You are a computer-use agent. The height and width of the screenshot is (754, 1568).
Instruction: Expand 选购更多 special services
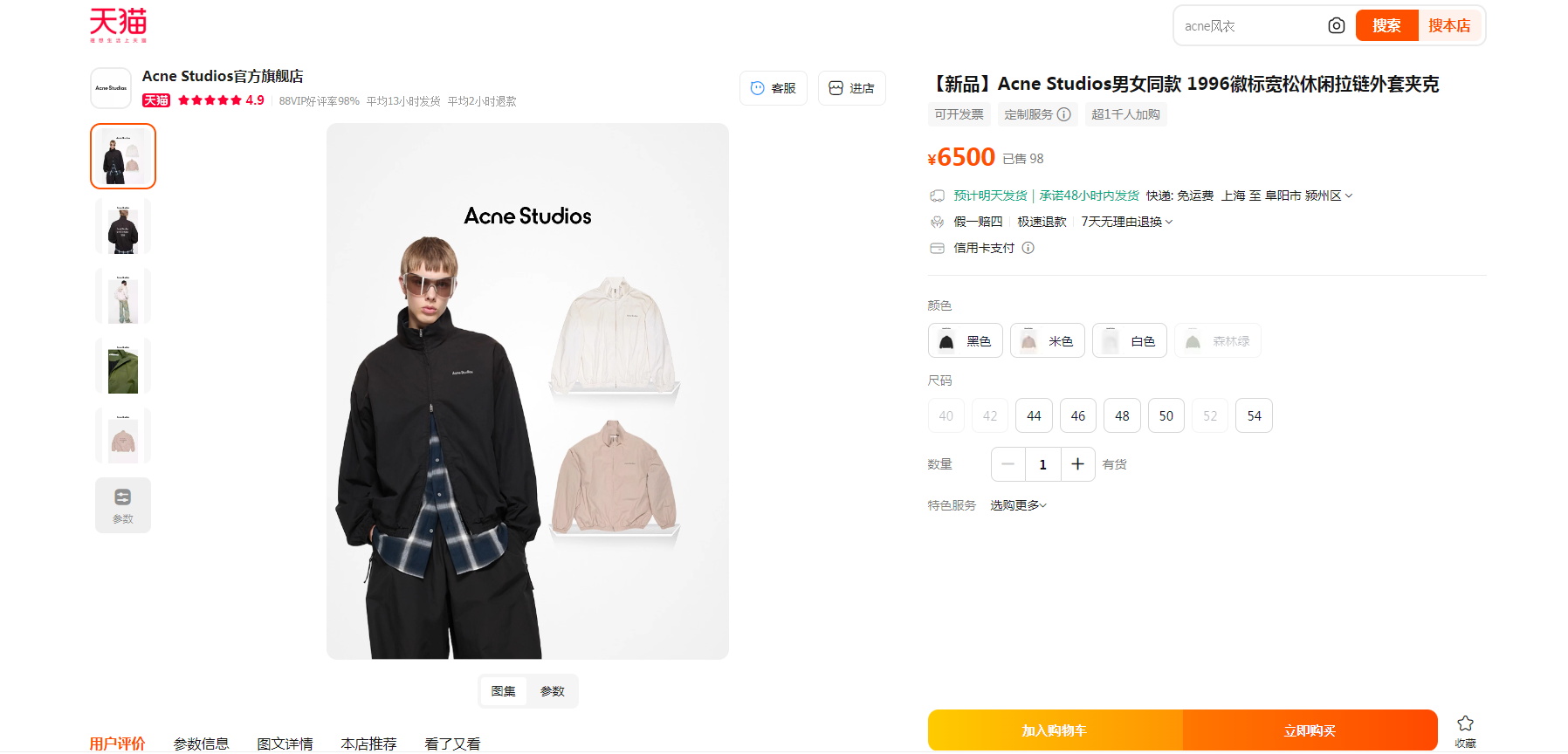point(1018,505)
